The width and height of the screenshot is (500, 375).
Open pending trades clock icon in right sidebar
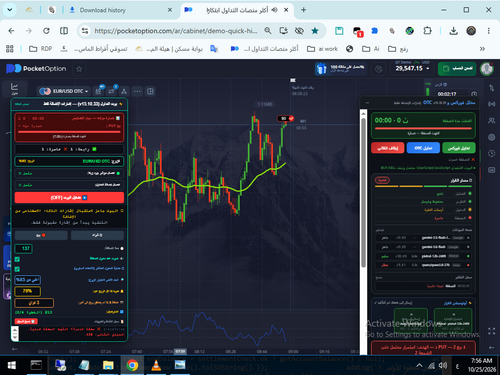(x=491, y=153)
